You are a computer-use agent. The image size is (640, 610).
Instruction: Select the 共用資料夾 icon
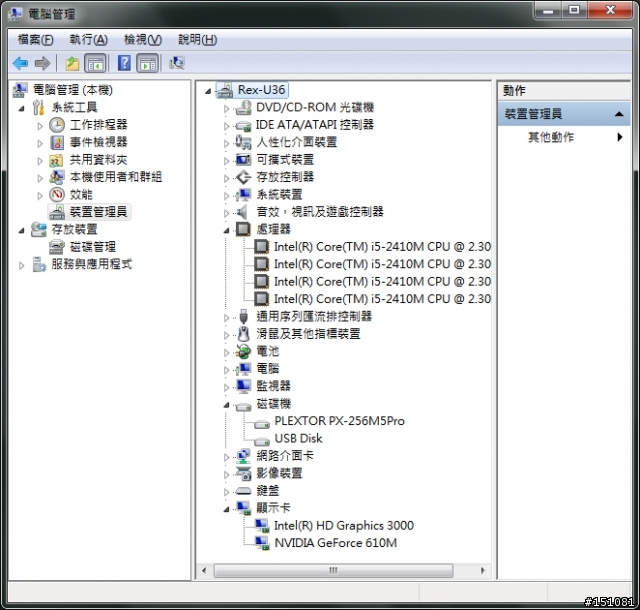[56, 160]
